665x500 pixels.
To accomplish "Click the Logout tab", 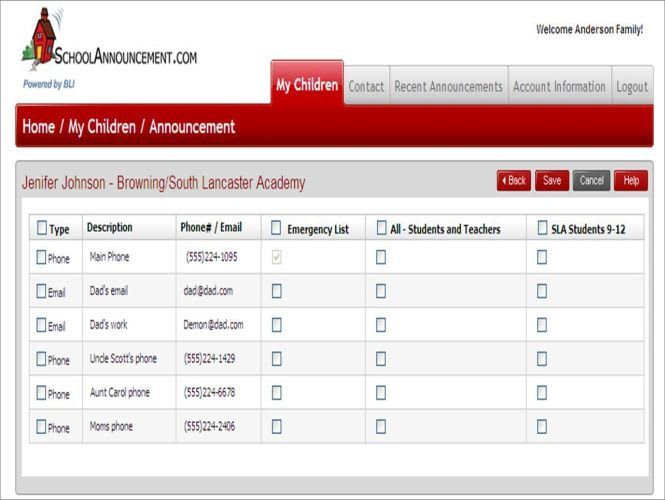I will 632,86.
